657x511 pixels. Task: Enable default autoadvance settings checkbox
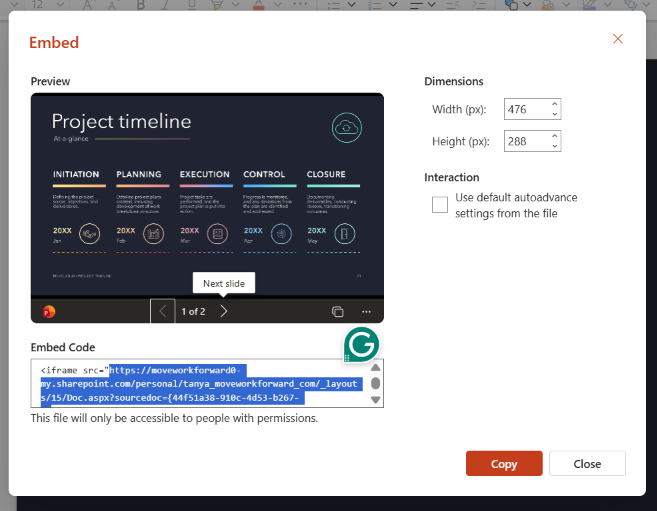[440, 205]
